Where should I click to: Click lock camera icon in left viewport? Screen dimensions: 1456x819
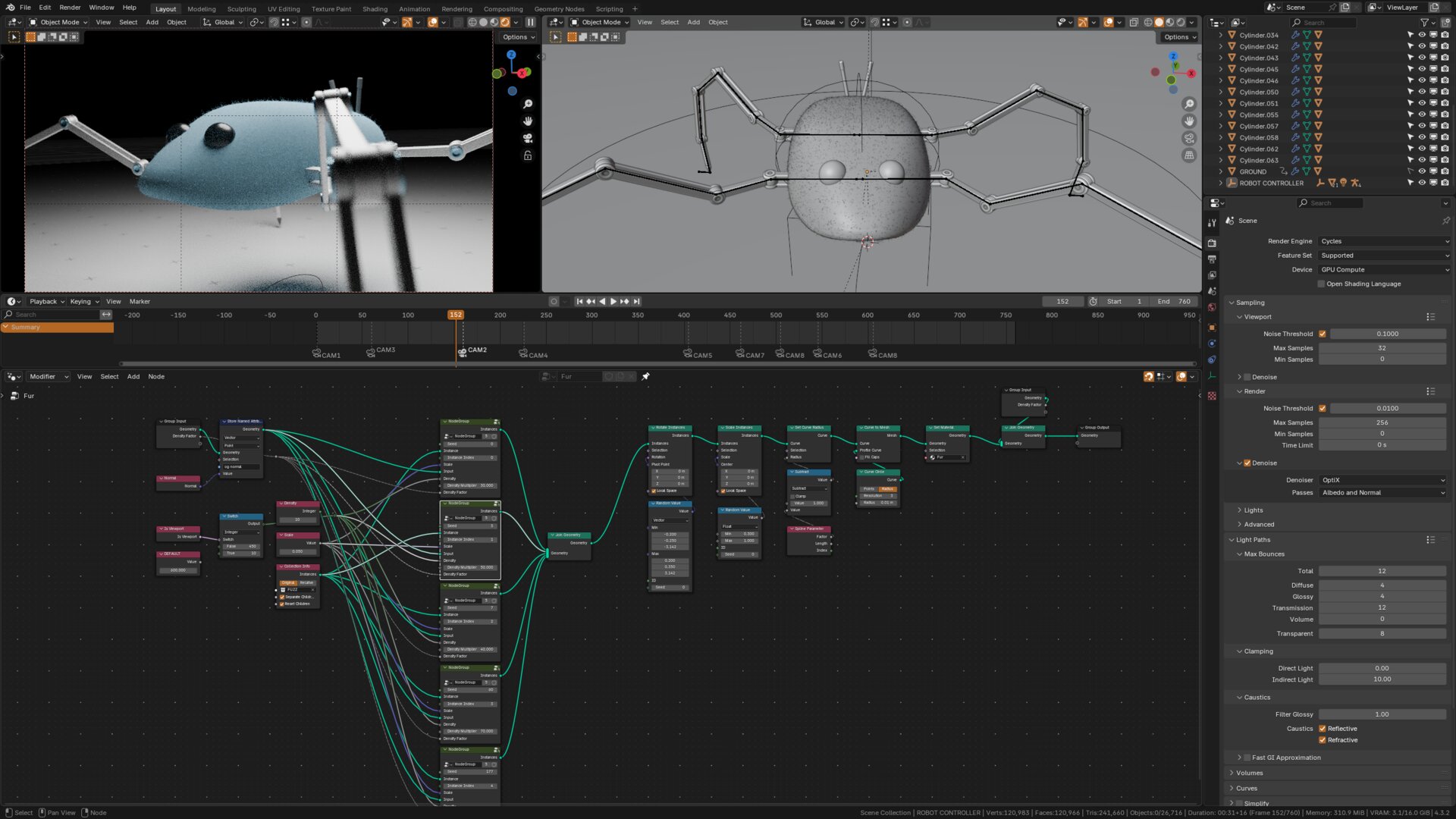528,155
